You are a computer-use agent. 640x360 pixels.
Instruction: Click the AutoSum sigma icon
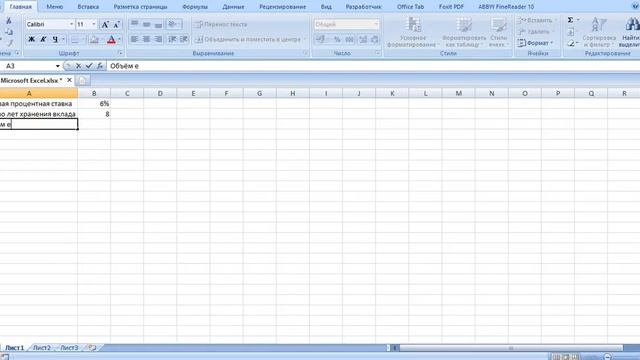pos(571,20)
